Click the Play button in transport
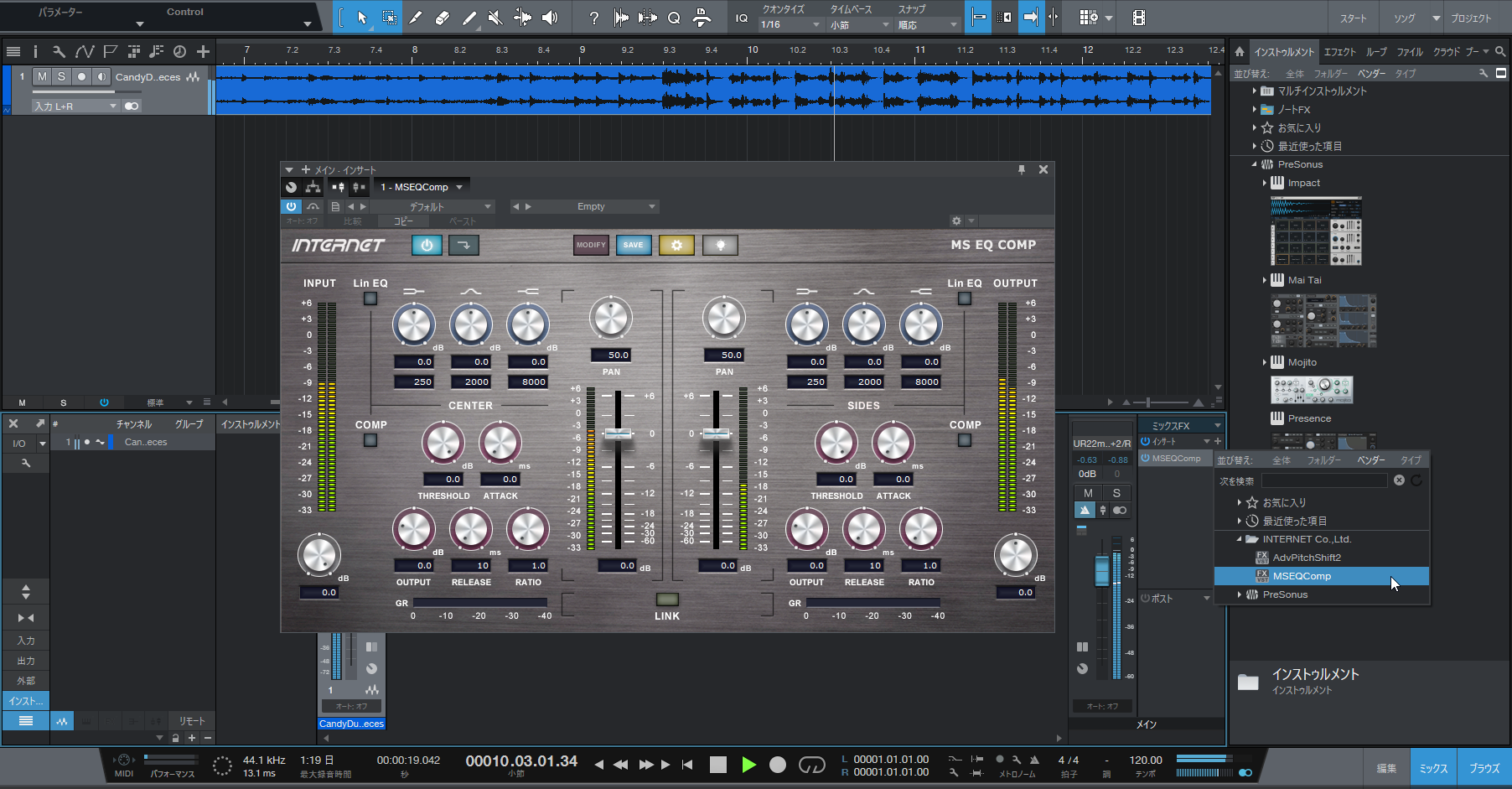The width and height of the screenshot is (1512, 789). pos(748,764)
